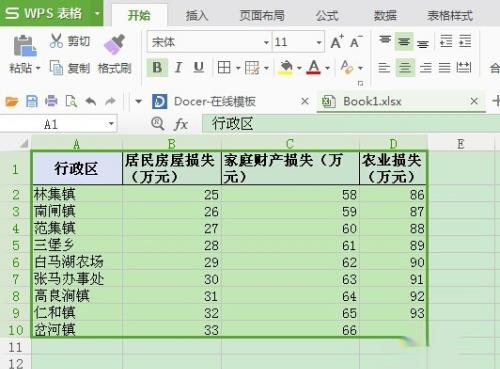This screenshot has width=500, height=369.
Task: Open the 数据 tab
Action: pyautogui.click(x=385, y=15)
